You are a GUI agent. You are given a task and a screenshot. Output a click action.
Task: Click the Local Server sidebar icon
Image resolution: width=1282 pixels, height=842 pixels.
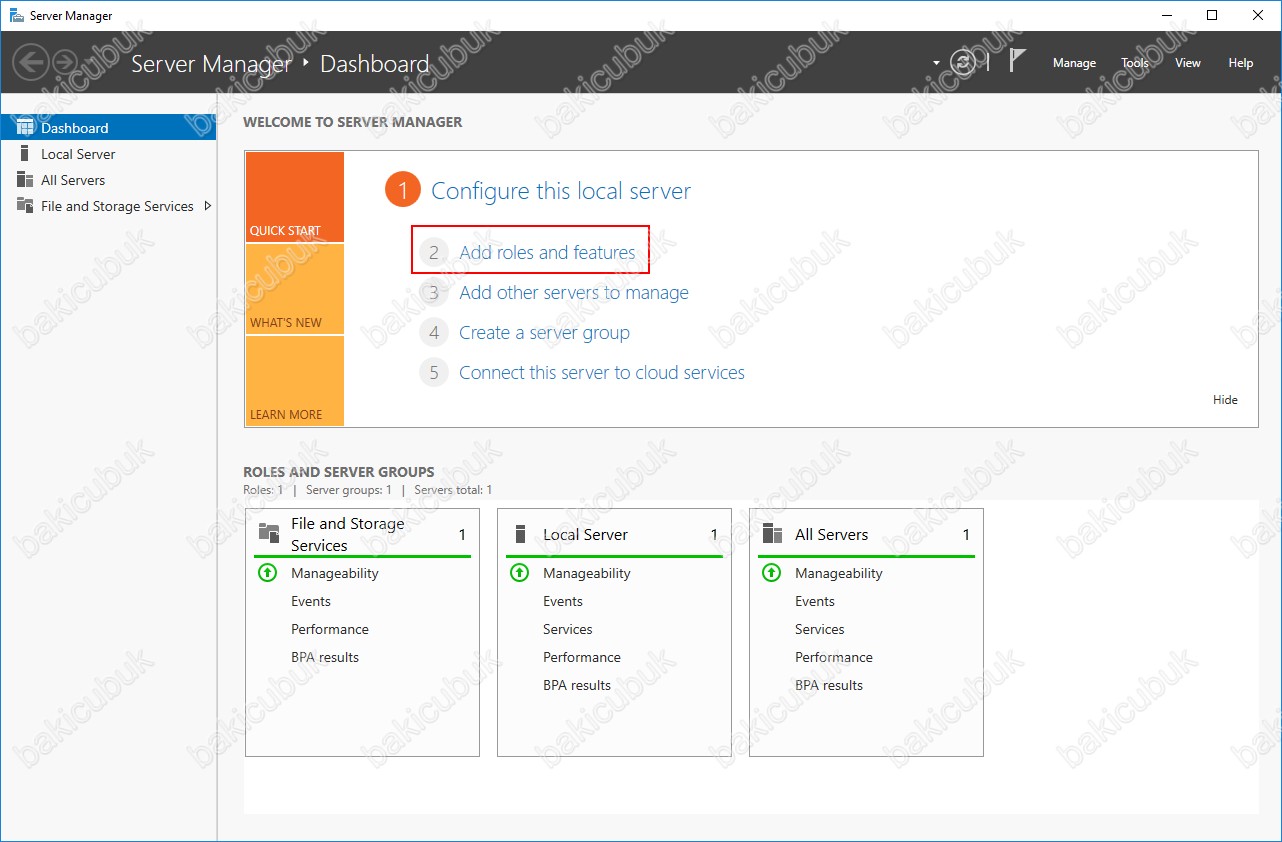pyautogui.click(x=25, y=153)
